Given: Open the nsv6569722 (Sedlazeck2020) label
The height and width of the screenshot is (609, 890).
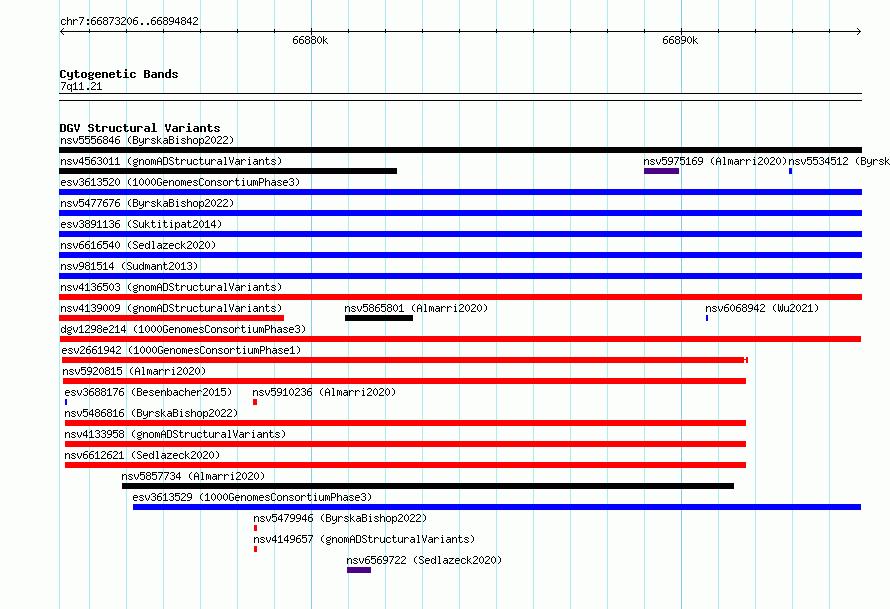Looking at the screenshot, I should tap(424, 560).
